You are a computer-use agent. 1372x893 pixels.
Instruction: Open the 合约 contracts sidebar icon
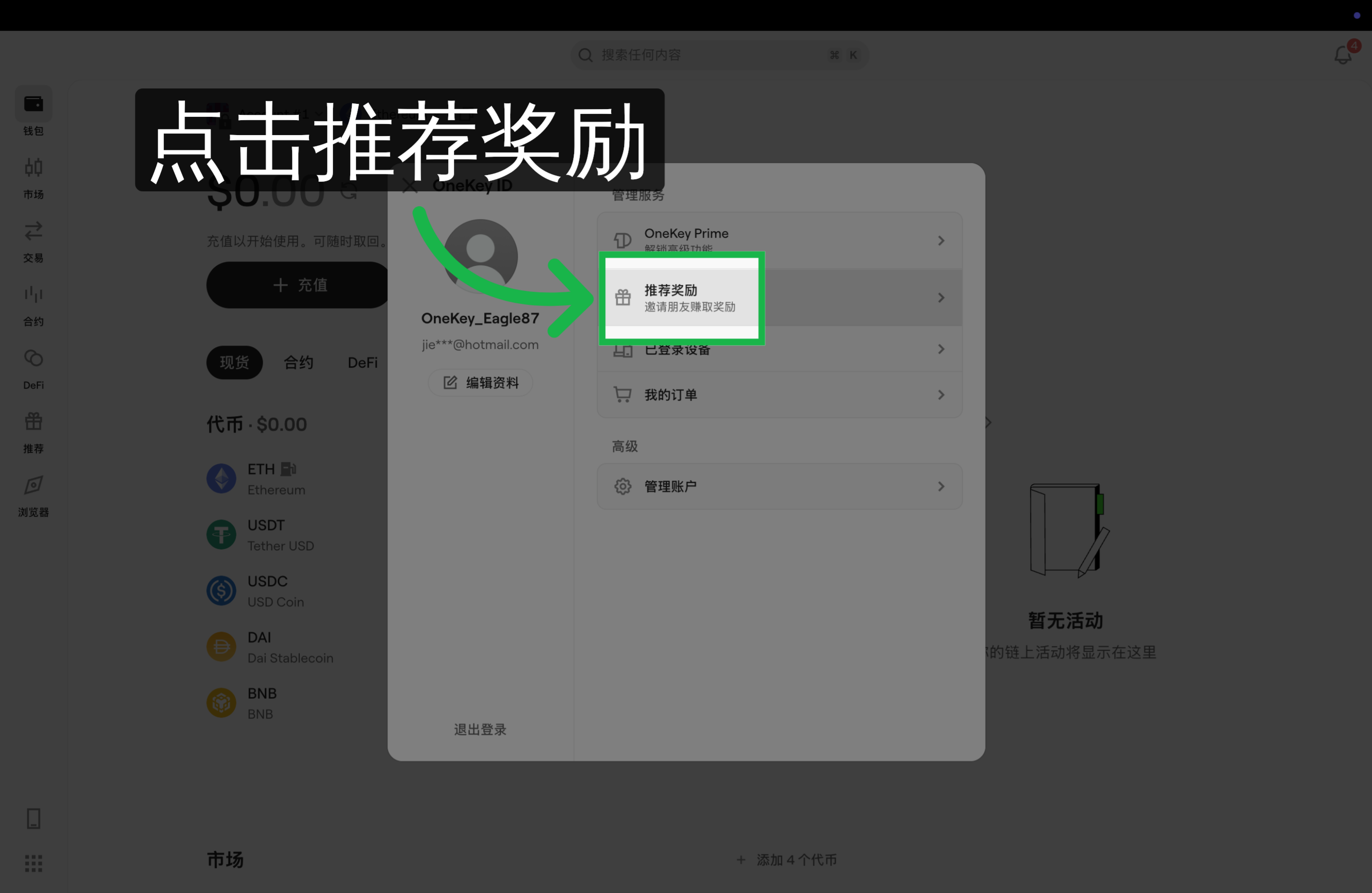coord(34,294)
